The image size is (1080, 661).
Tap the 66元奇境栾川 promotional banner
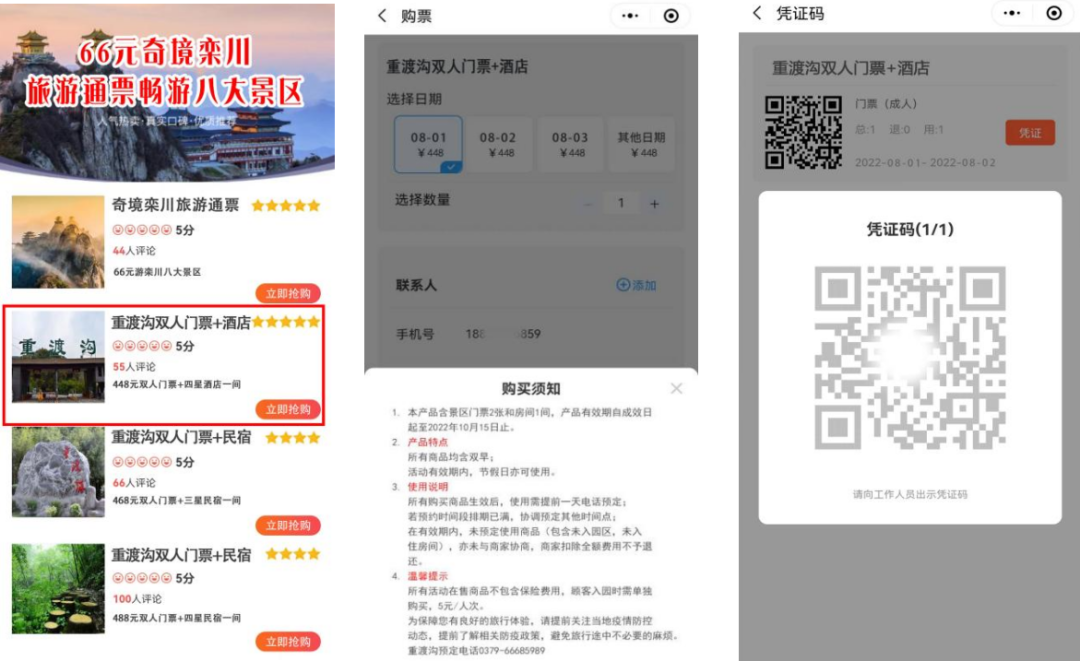[168, 90]
